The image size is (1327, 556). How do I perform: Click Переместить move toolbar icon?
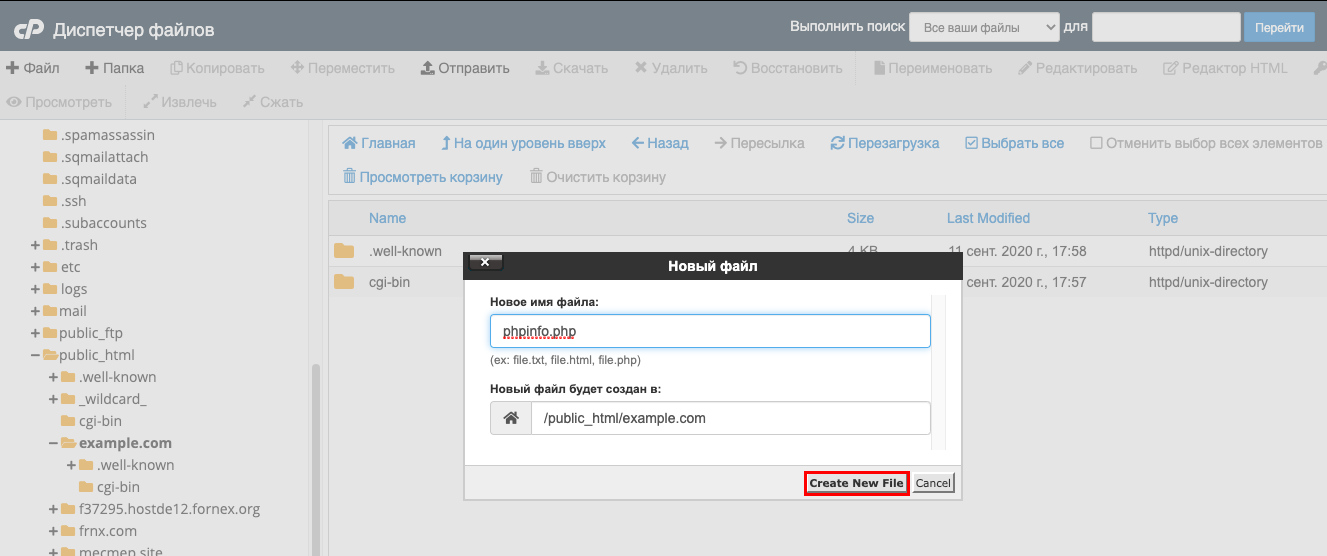(x=342, y=68)
